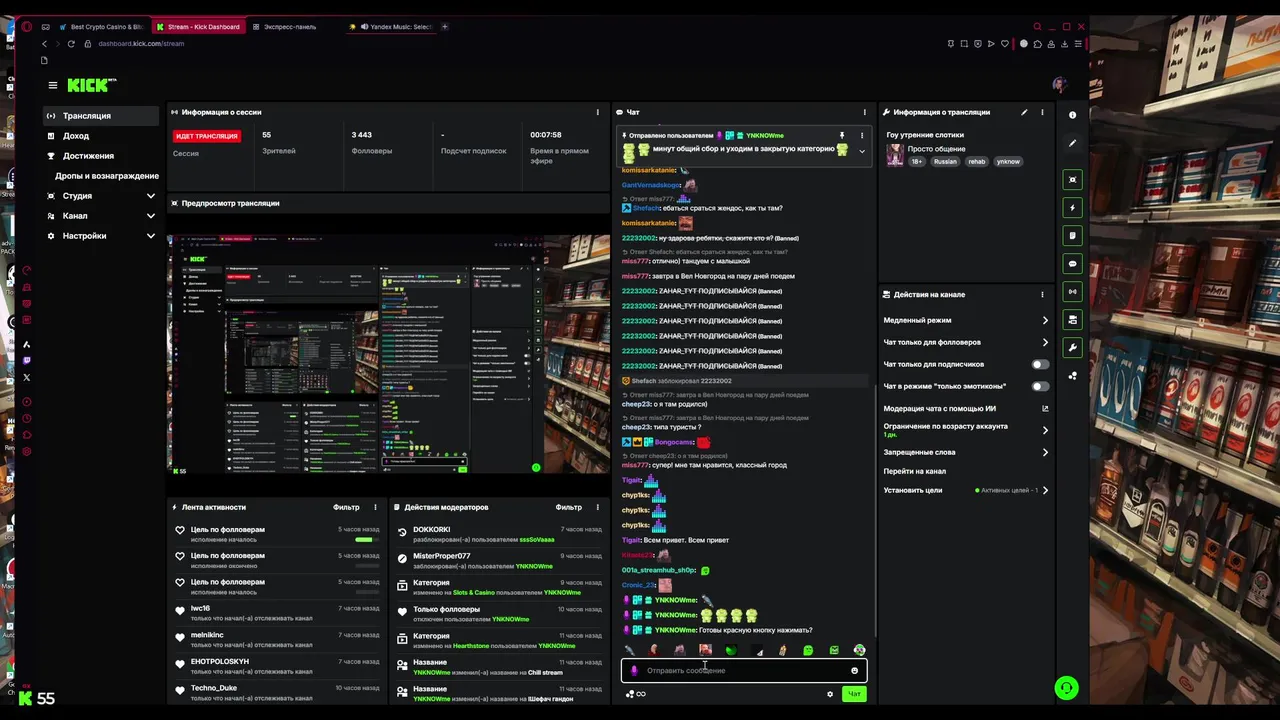Click Фильтр in Moderator actions panel
The height and width of the screenshot is (720, 1280).
(568, 507)
